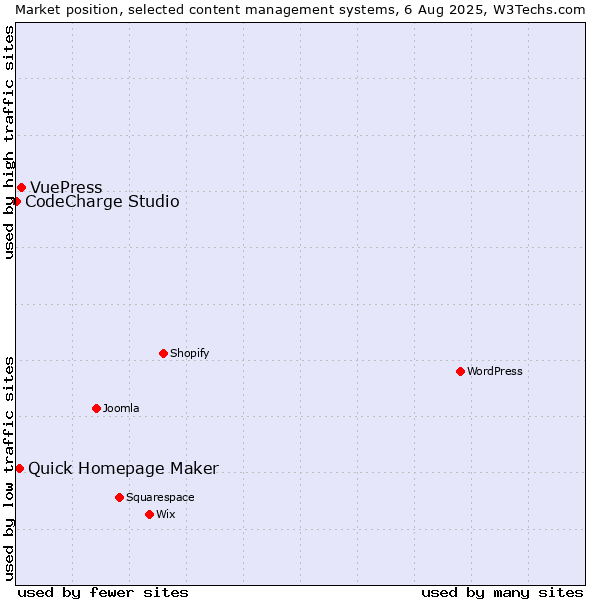Click the Wix red data point
This screenshot has width=600, height=600.
[x=150, y=515]
